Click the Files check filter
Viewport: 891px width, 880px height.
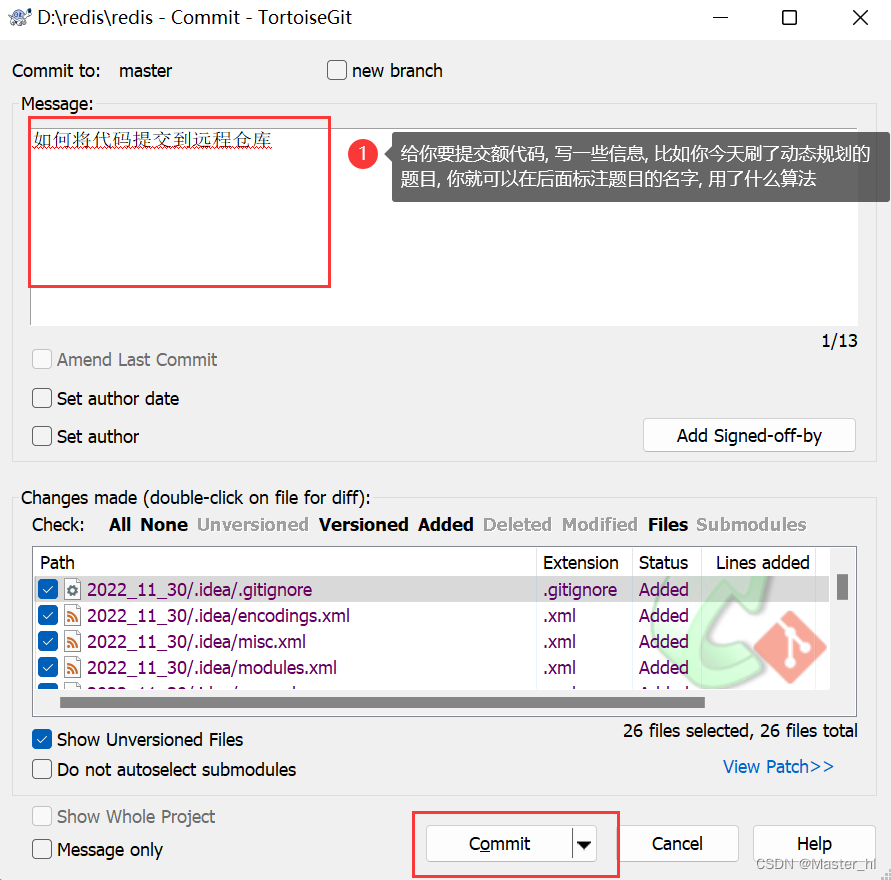668,524
